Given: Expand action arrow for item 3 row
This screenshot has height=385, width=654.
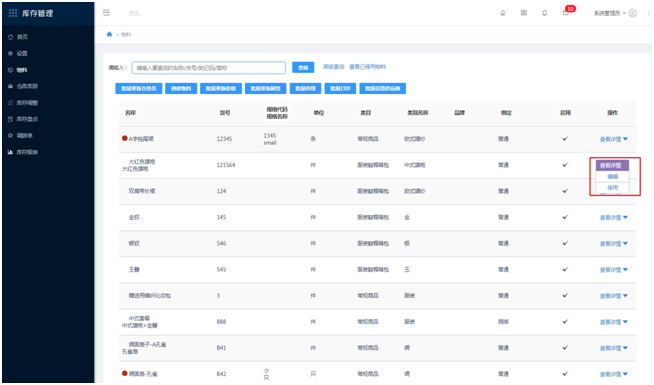Looking at the screenshot, I should point(625,296).
